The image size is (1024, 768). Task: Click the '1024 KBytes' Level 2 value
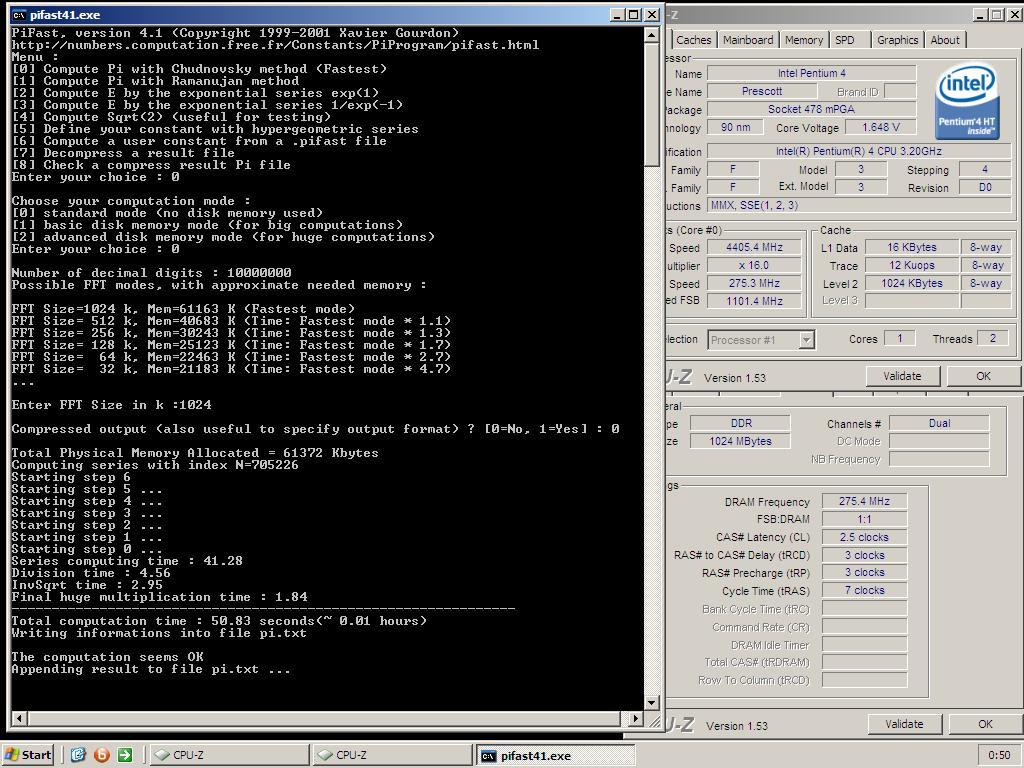coord(912,283)
